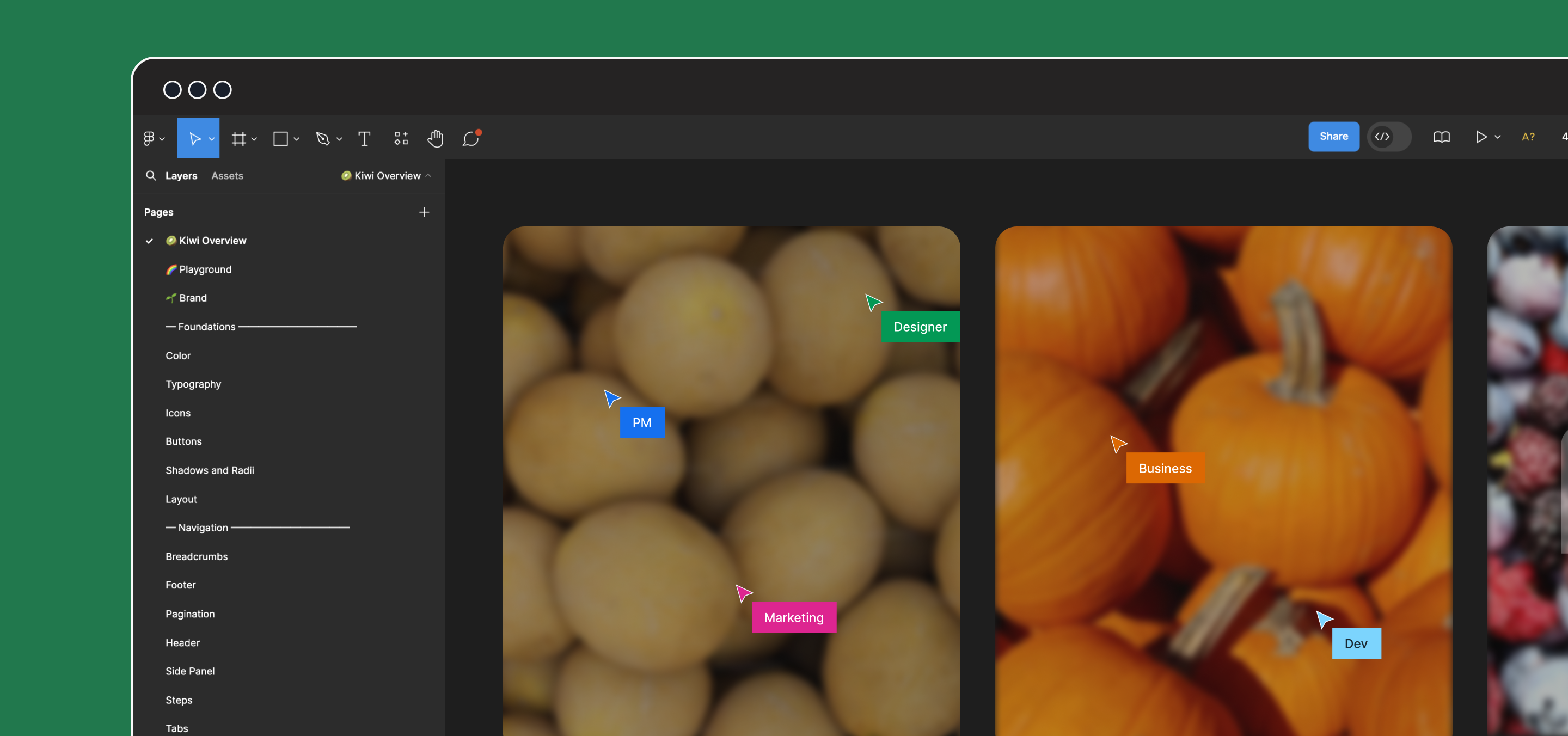Screen dimensions: 1568x736
Task: Switch to the Assets tab
Action: click(x=227, y=175)
